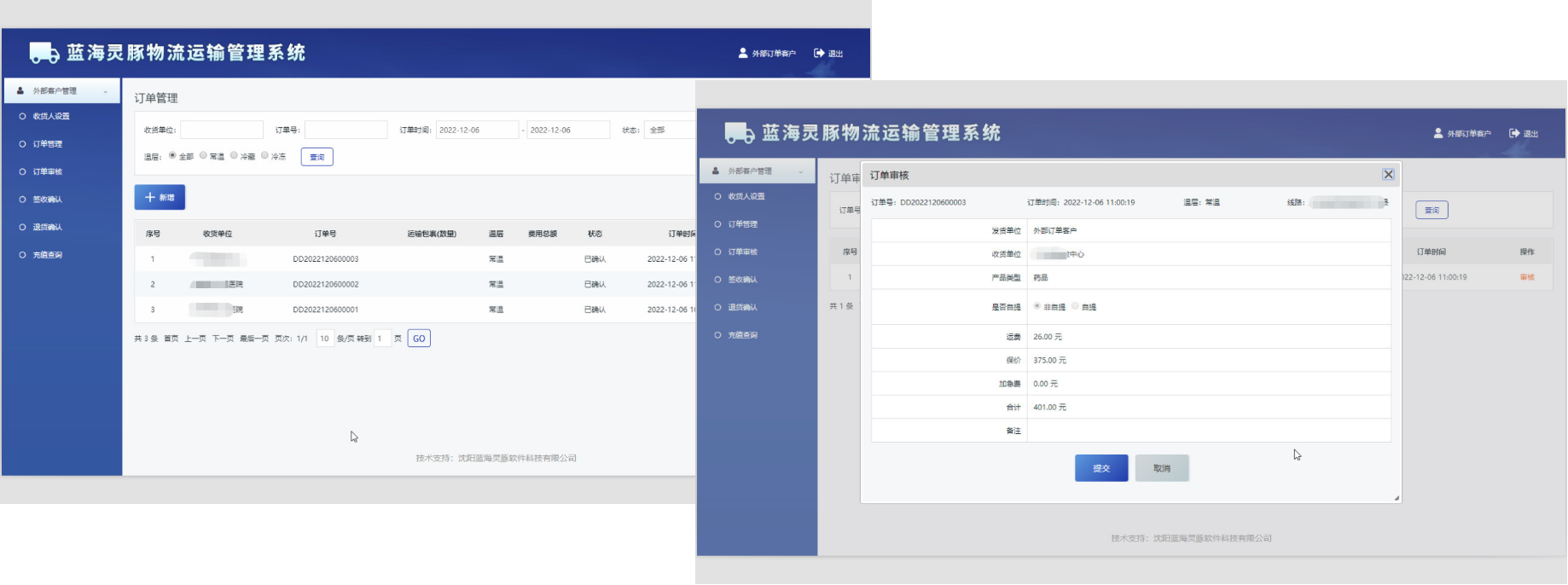Screen dimensions: 1568x585
Task: Click the circle icon beside 收货人设置 near 订单管理 page
Action: (x=22, y=116)
